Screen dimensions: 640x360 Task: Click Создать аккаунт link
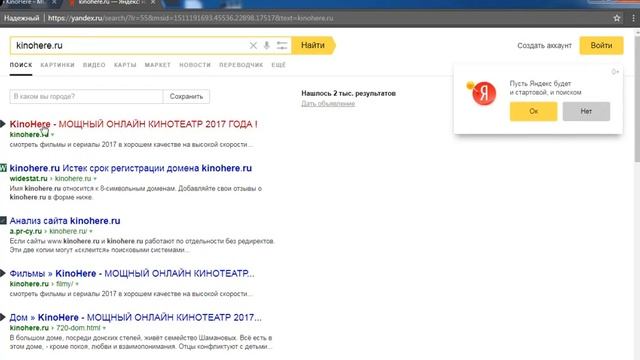(544, 46)
